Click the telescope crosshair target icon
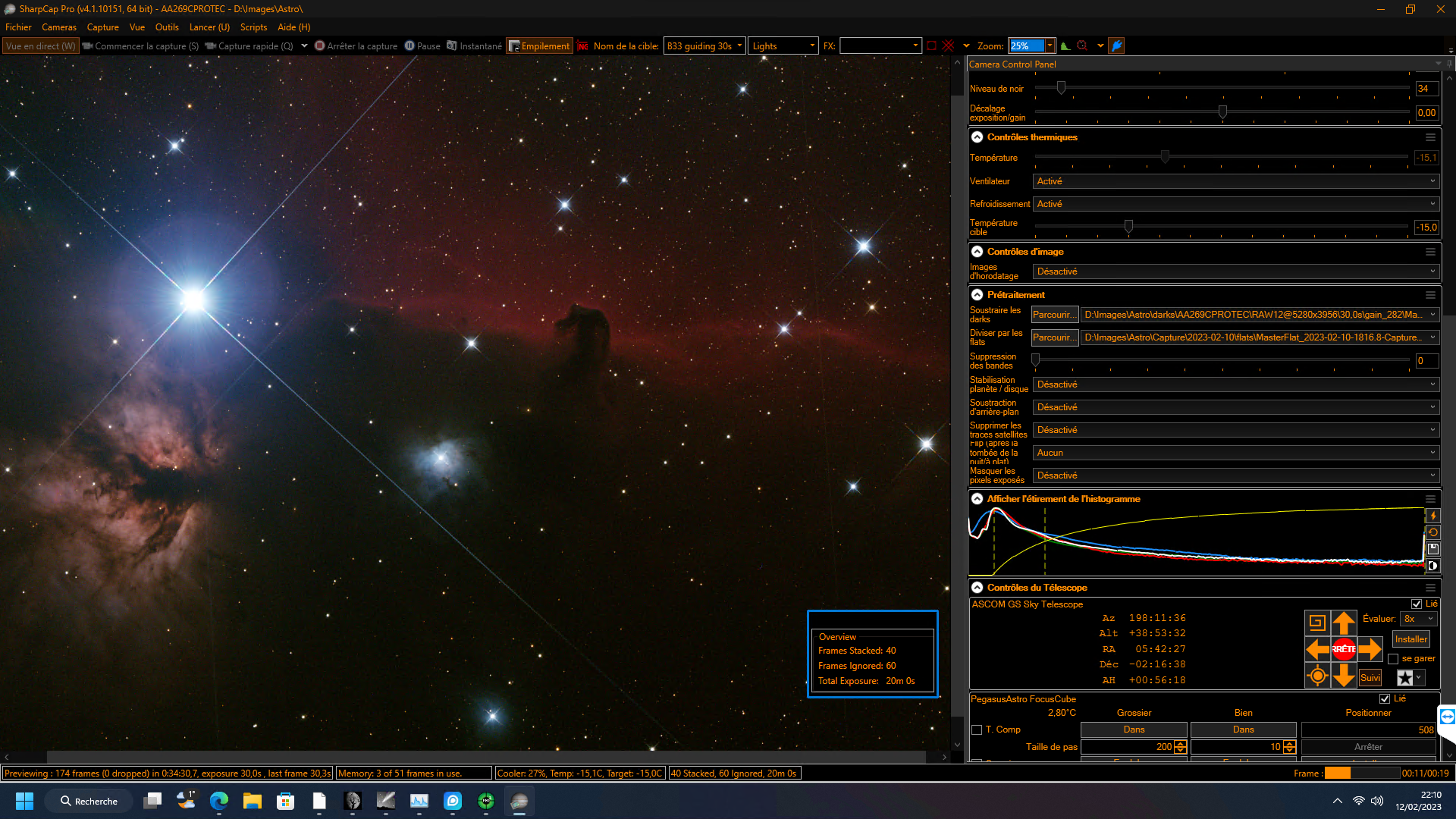Screen dimensions: 1456x819 [x=1317, y=676]
